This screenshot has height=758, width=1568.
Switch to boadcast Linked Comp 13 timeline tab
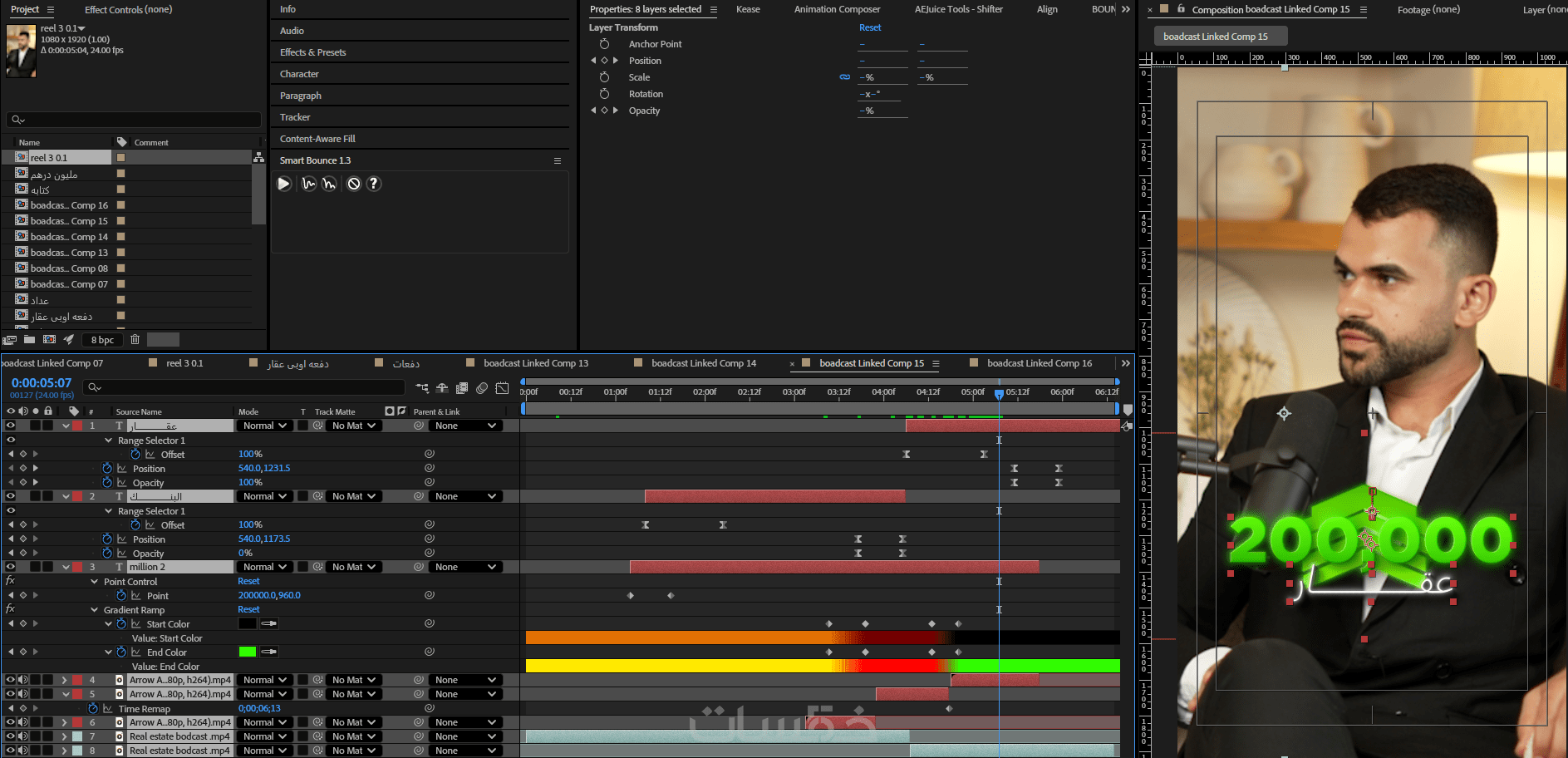[536, 363]
